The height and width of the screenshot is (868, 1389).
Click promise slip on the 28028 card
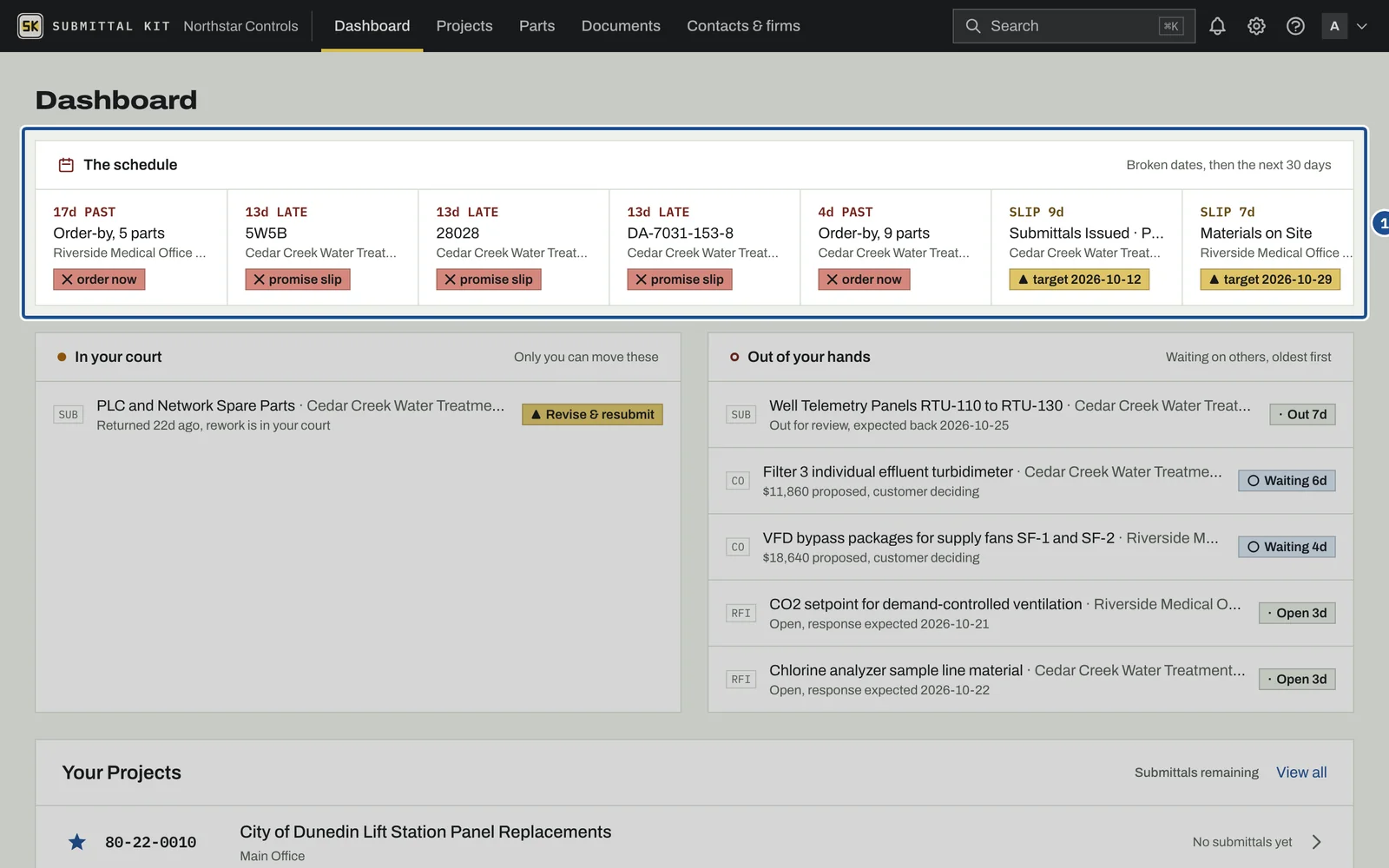(x=489, y=279)
